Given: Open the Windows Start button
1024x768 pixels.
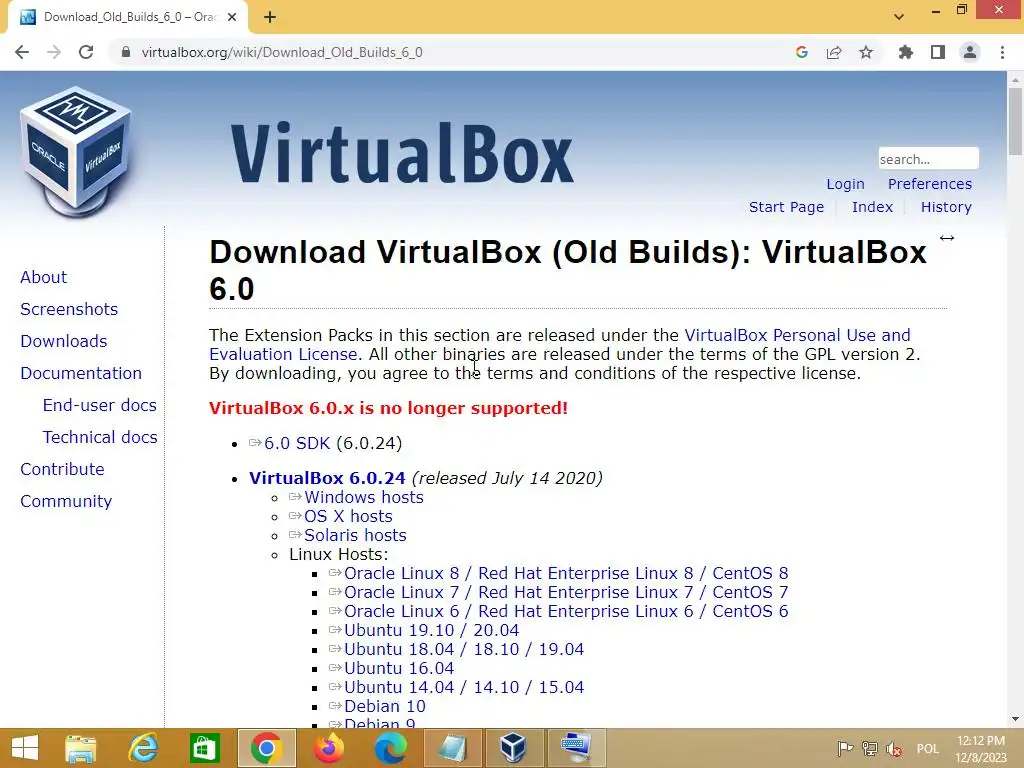Looking at the screenshot, I should click(x=25, y=748).
